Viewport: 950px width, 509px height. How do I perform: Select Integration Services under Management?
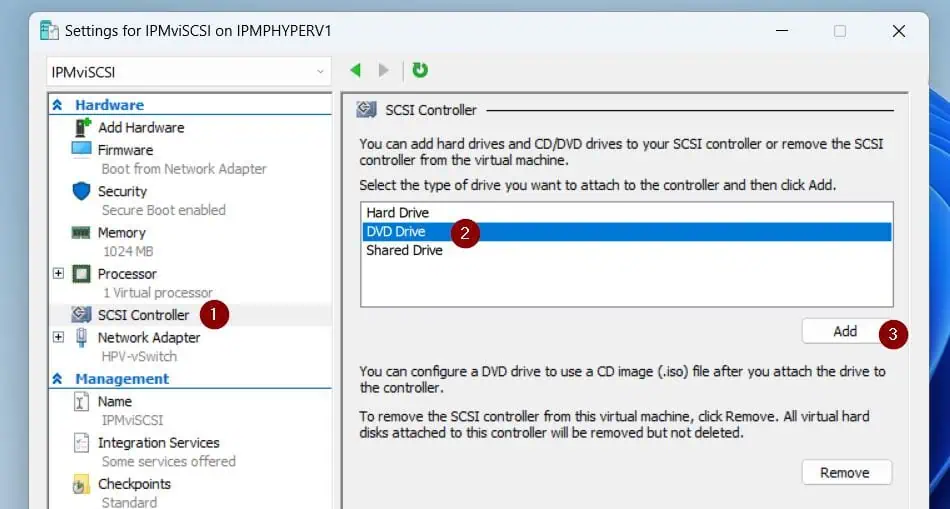click(x=159, y=442)
